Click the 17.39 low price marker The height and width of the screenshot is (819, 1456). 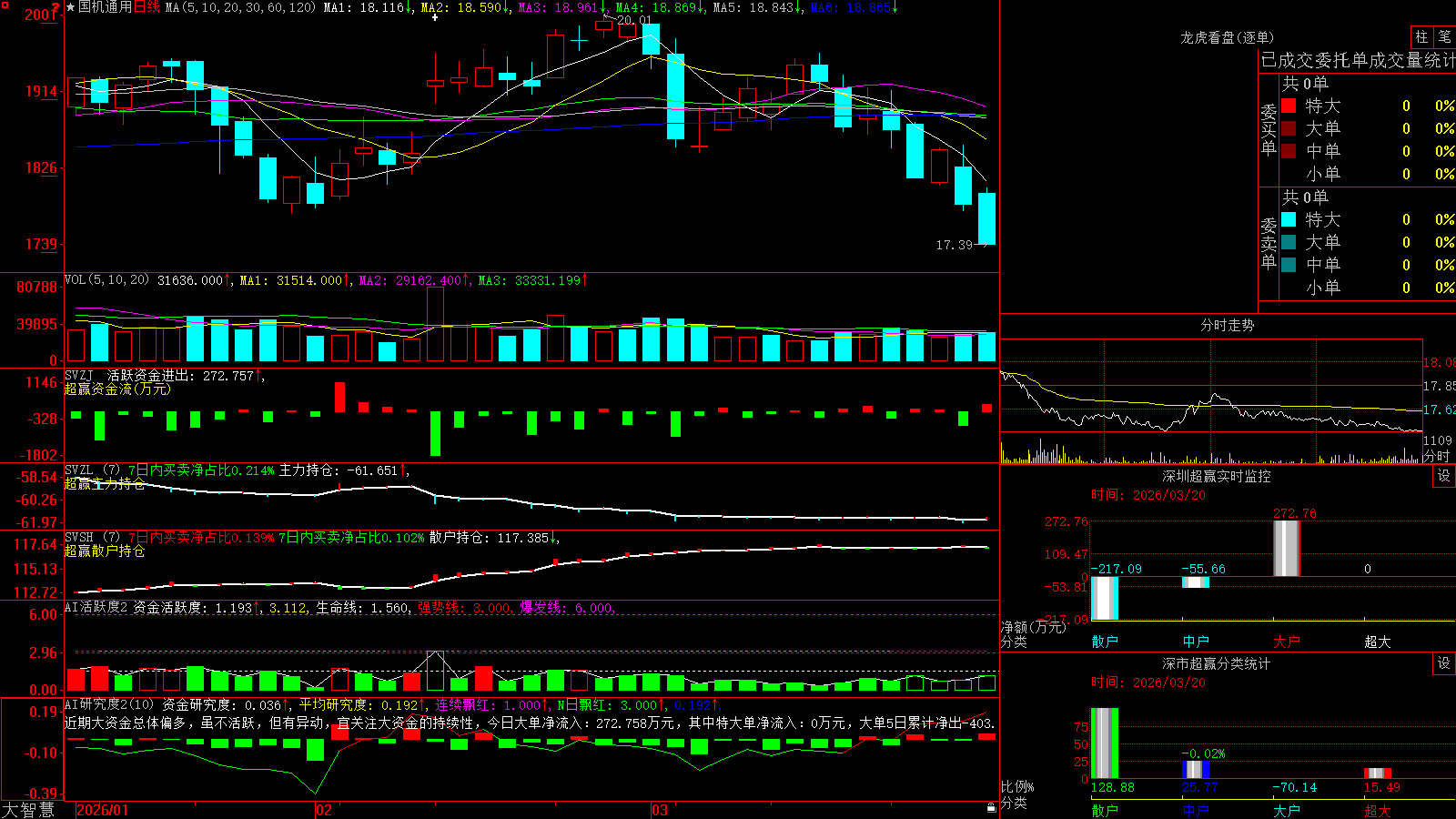pos(954,245)
